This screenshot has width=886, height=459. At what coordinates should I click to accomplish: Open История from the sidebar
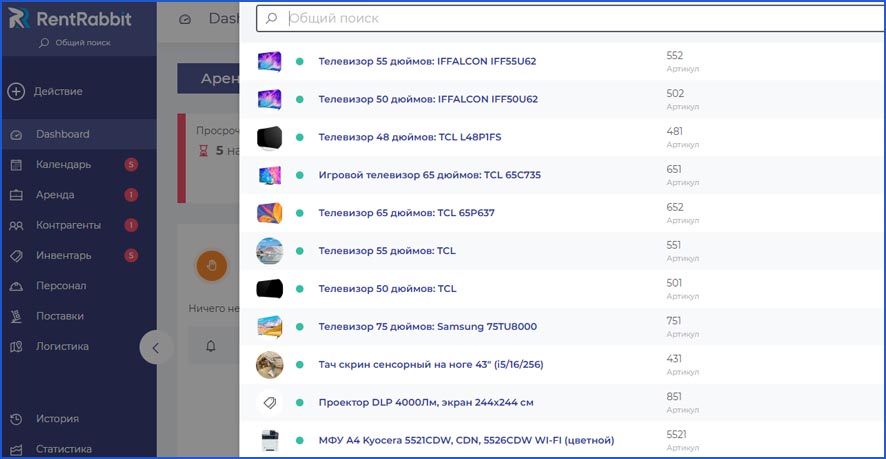click(x=57, y=419)
